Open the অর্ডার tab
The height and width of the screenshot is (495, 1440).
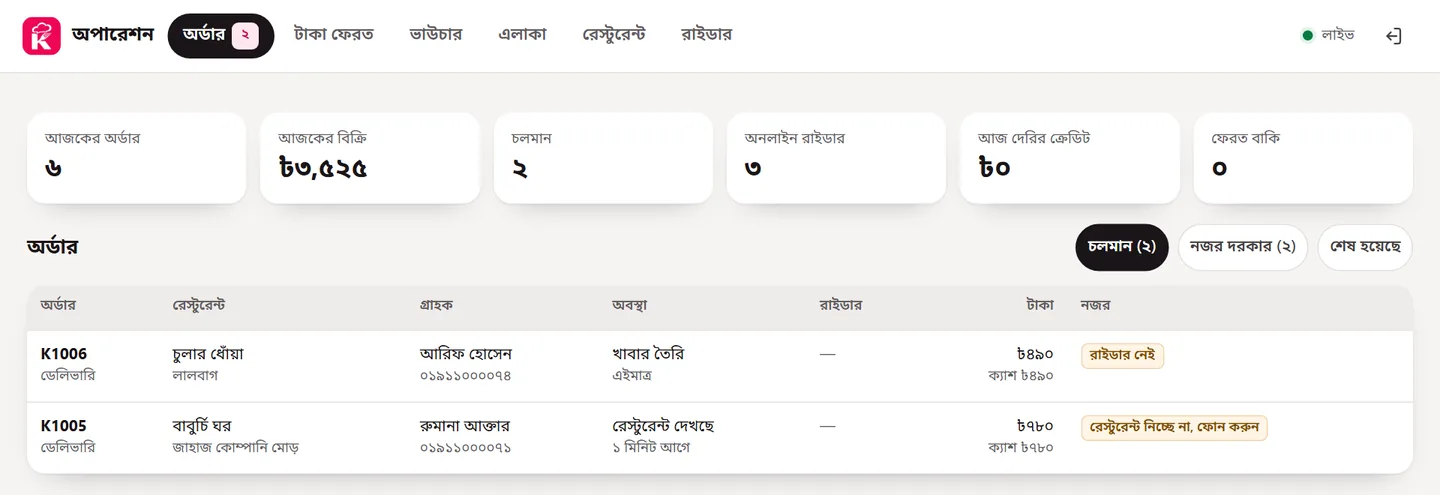(x=221, y=36)
